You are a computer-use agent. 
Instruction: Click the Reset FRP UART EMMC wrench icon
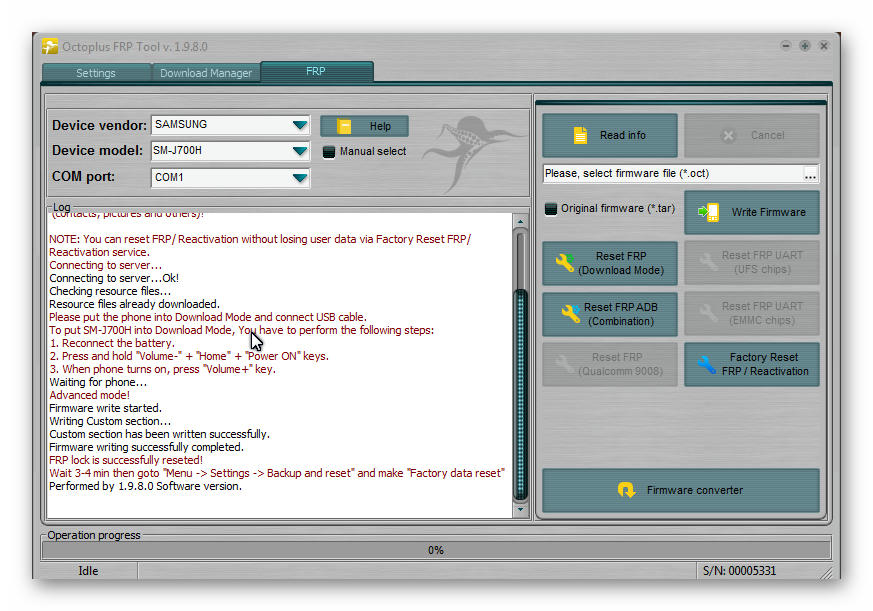[x=708, y=312]
